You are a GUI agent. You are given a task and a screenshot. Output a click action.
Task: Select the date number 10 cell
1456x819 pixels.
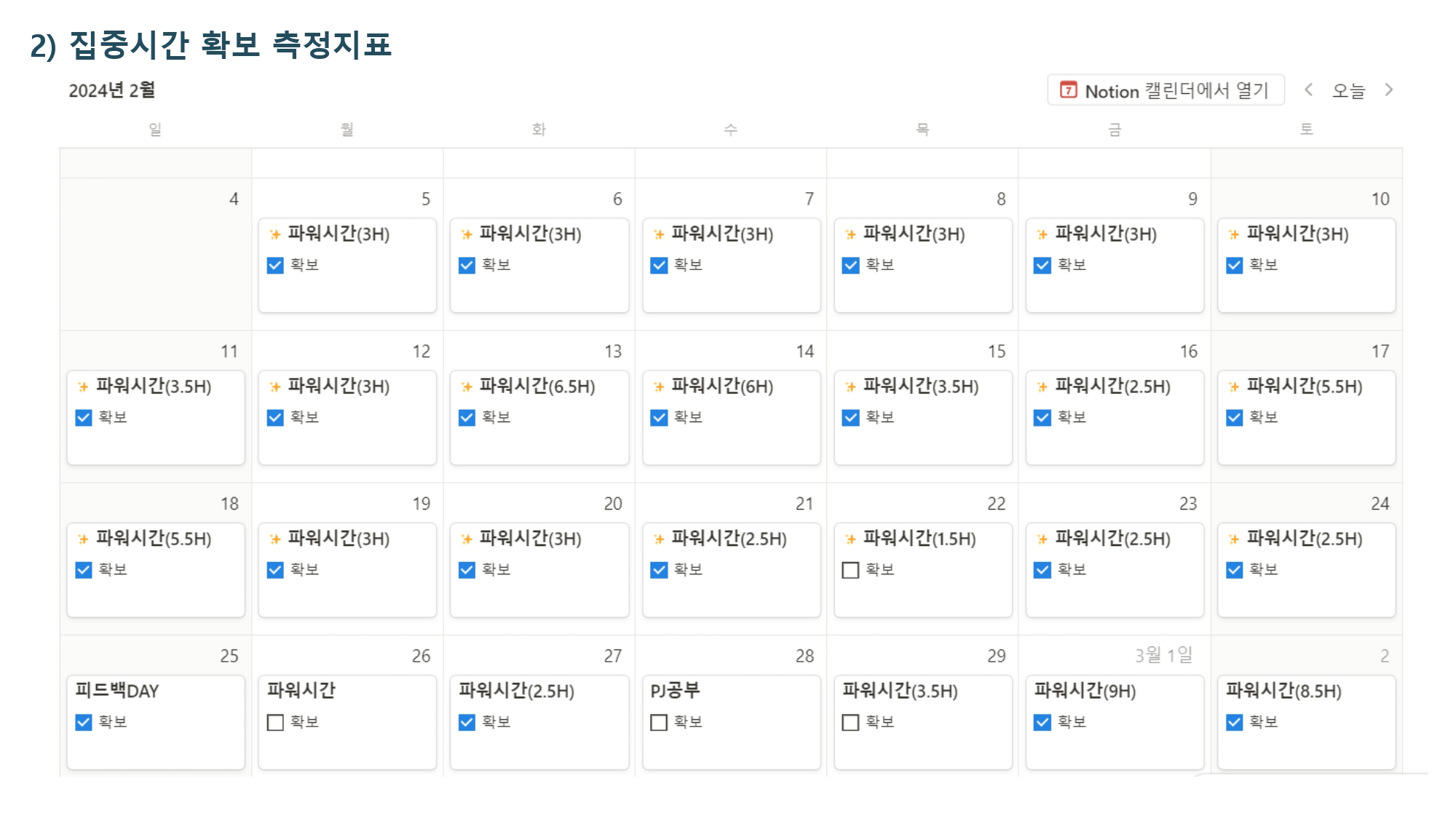tap(1380, 199)
